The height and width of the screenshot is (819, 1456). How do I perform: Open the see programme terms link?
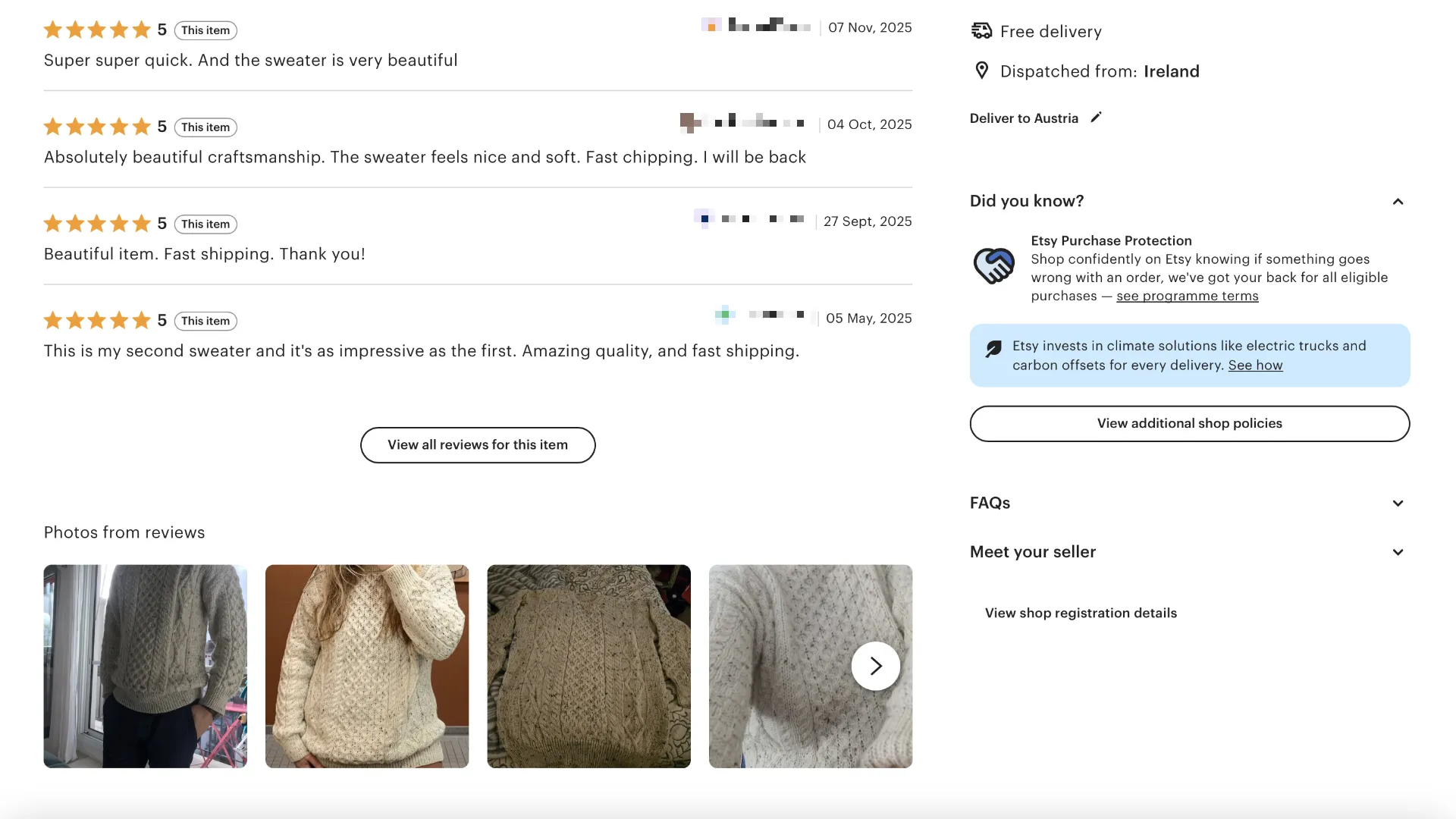[1187, 296]
